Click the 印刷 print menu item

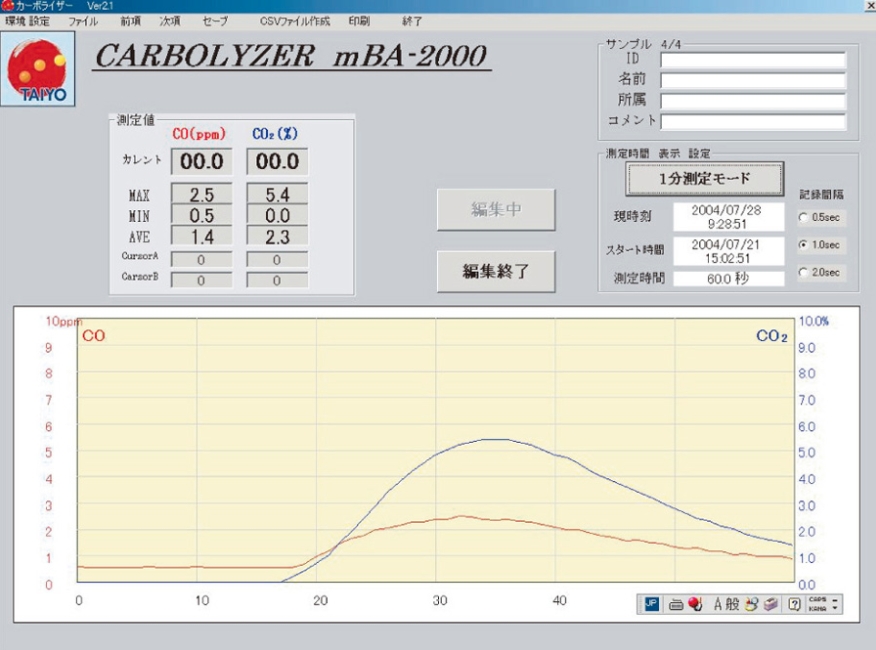(x=359, y=21)
